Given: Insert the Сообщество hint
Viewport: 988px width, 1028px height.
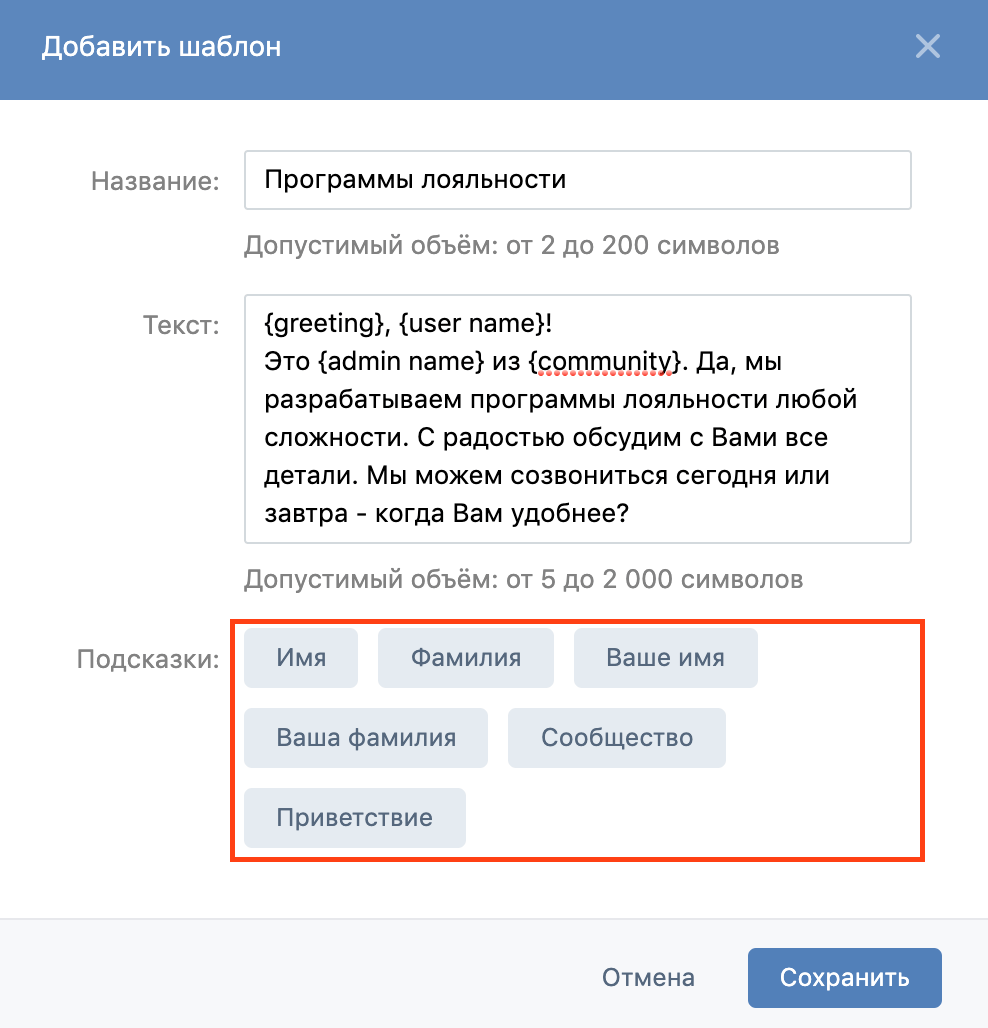Looking at the screenshot, I should (x=616, y=738).
